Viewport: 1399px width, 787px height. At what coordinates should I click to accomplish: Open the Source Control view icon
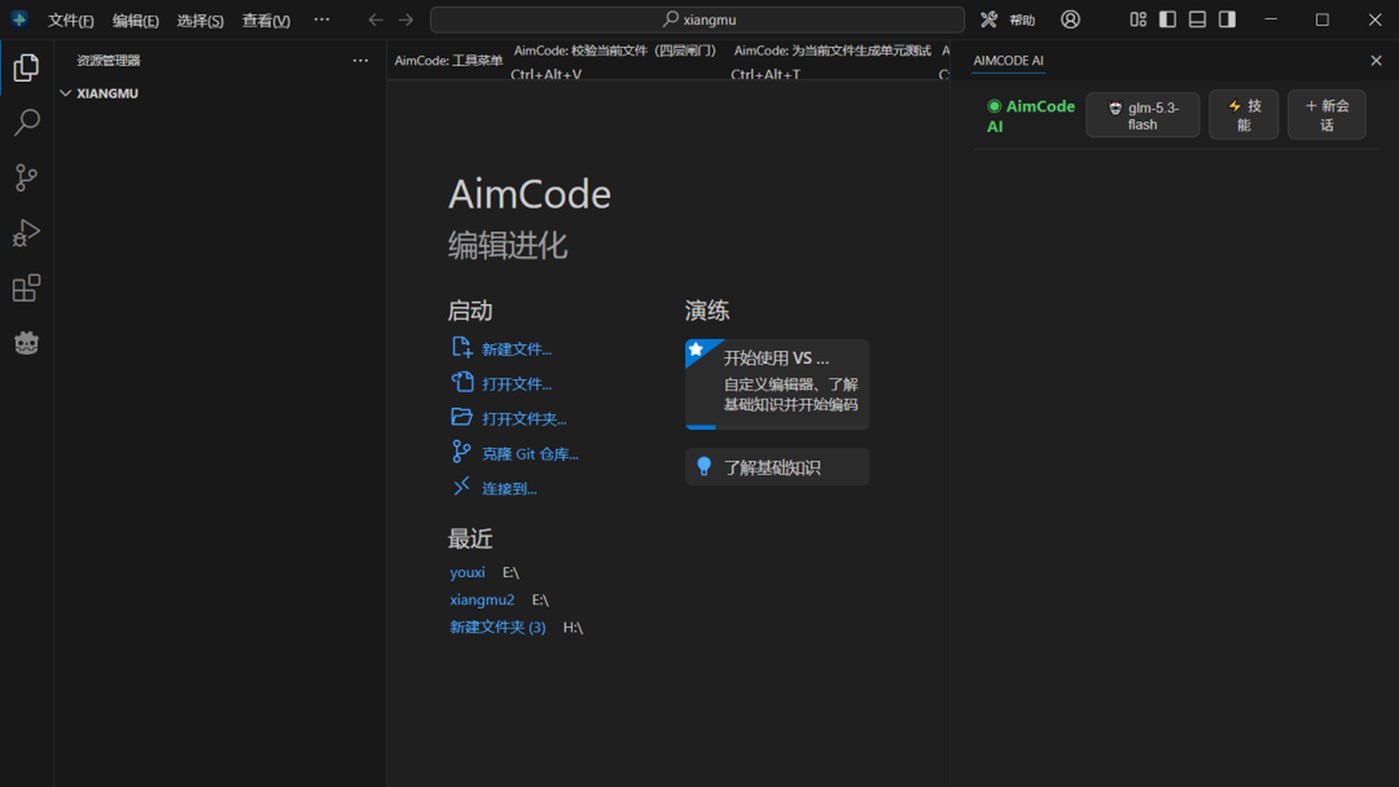pos(26,178)
